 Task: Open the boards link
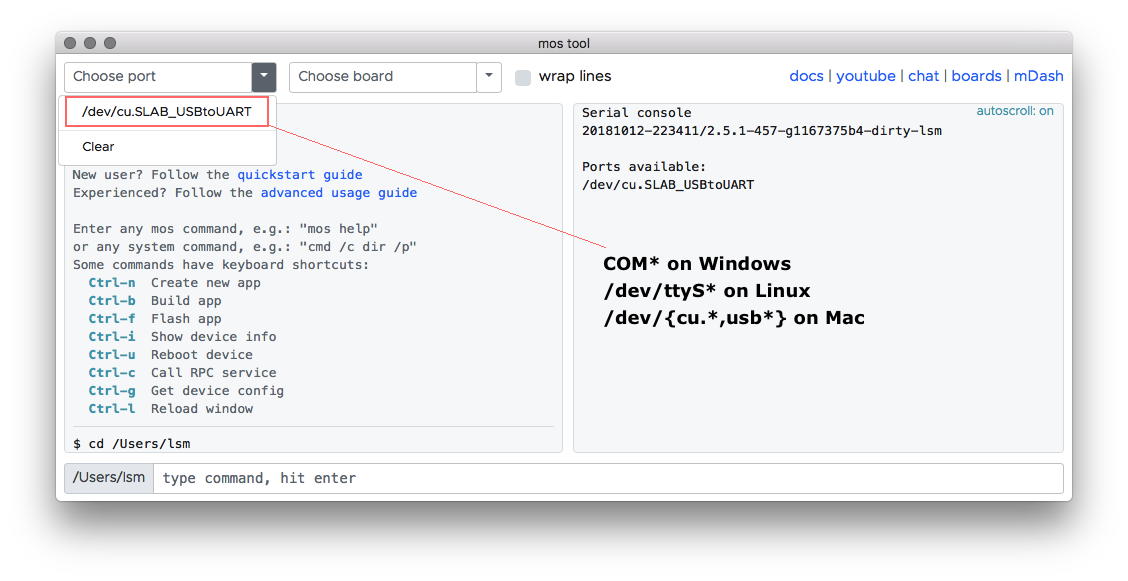976,76
